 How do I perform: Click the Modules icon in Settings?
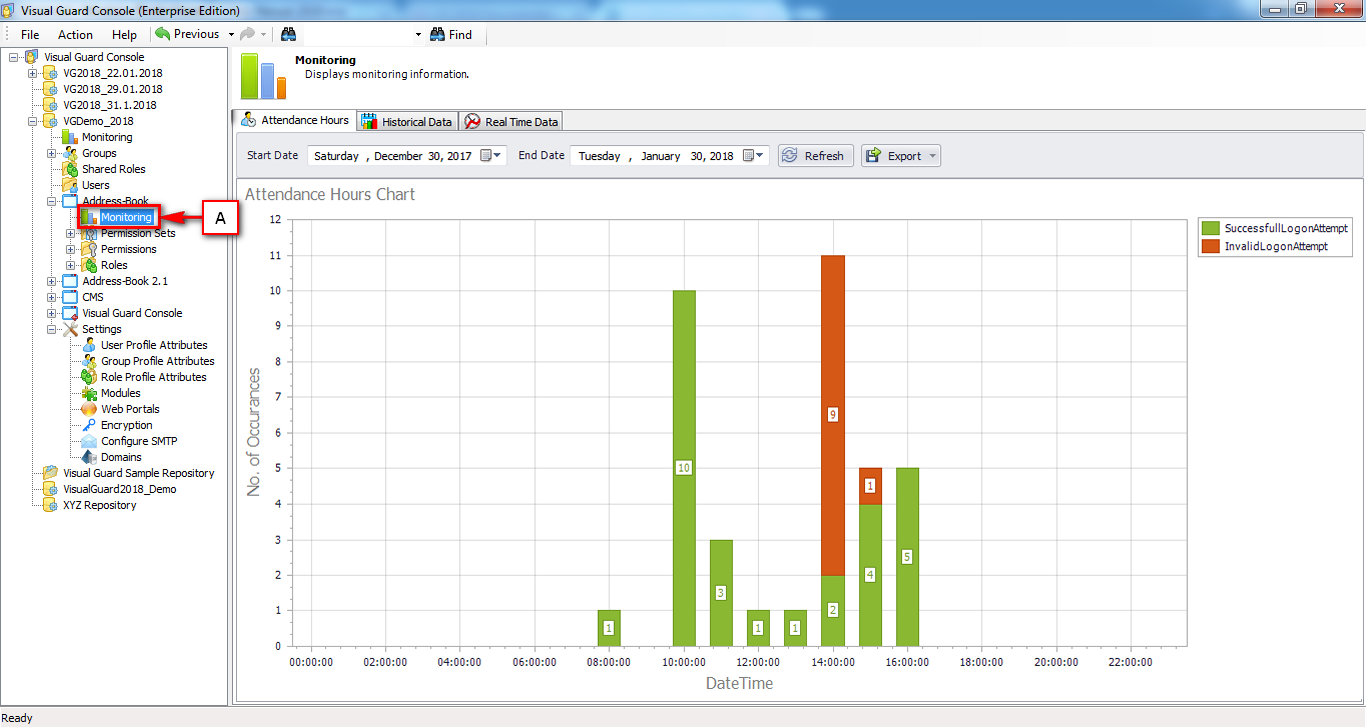click(x=91, y=393)
